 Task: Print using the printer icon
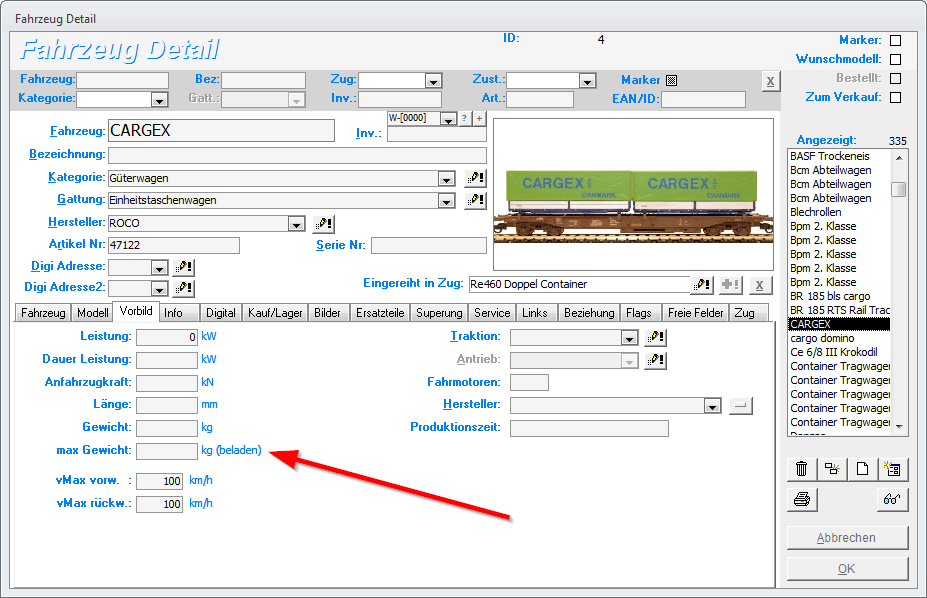802,499
